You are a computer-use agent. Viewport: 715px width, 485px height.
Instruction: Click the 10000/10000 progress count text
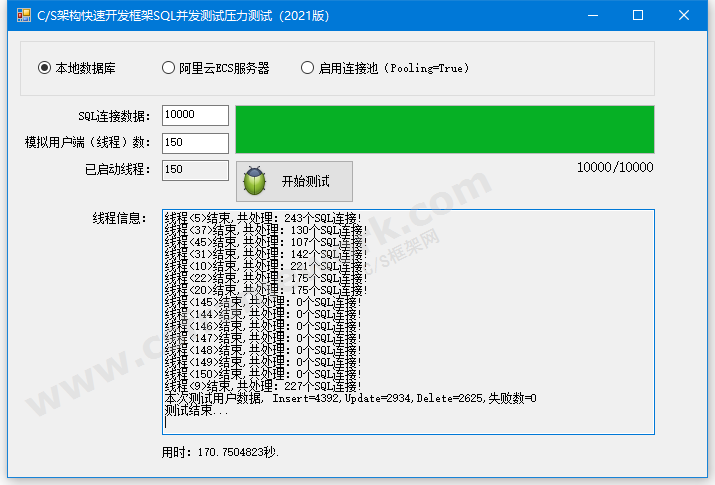pyautogui.click(x=615, y=167)
